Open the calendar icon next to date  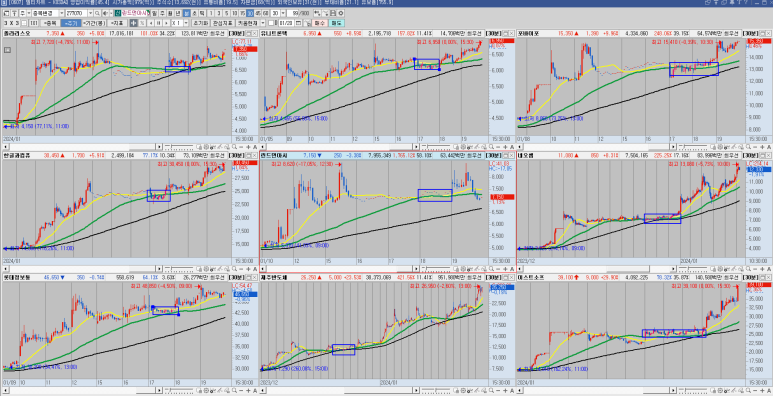298,23
